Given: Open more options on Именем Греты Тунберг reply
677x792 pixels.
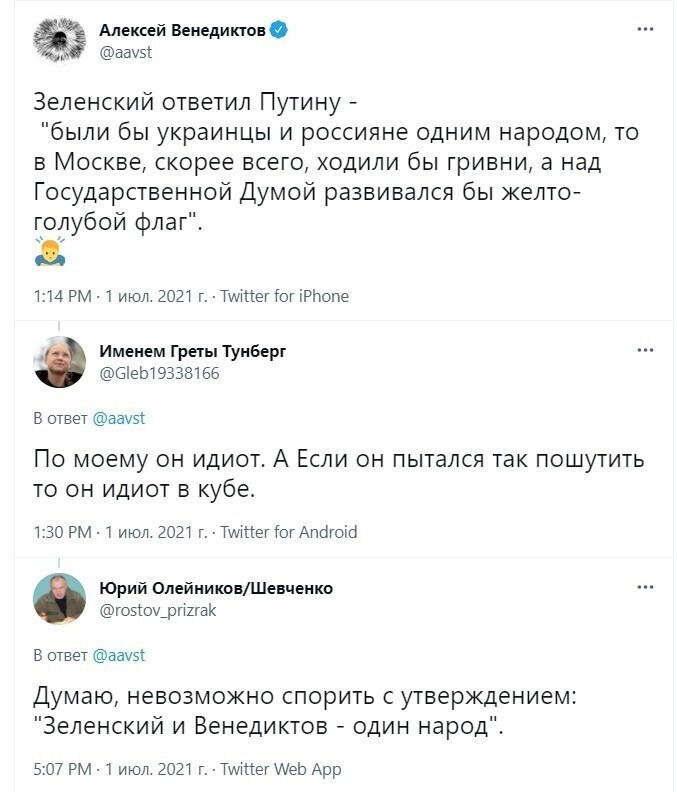Looking at the screenshot, I should 645,350.
